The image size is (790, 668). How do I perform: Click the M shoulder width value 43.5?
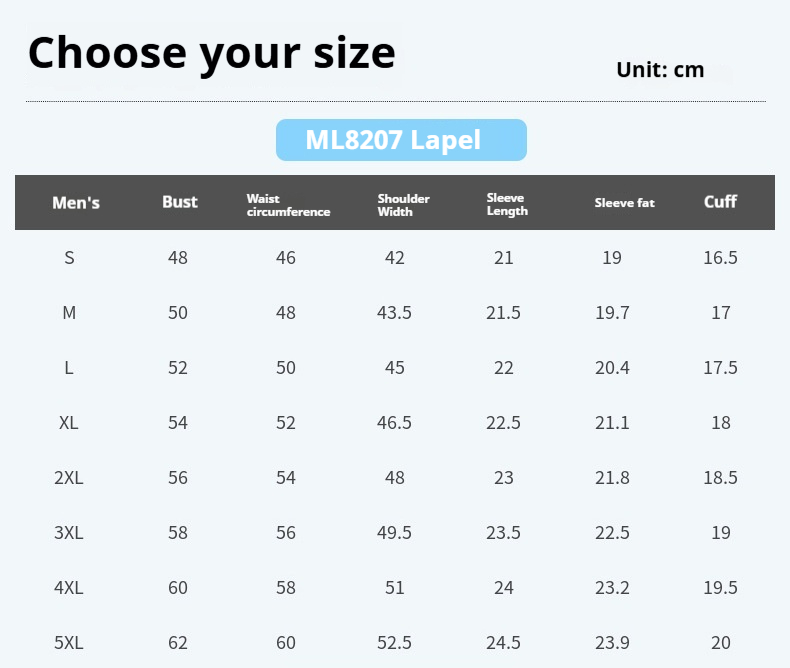pyautogui.click(x=394, y=313)
